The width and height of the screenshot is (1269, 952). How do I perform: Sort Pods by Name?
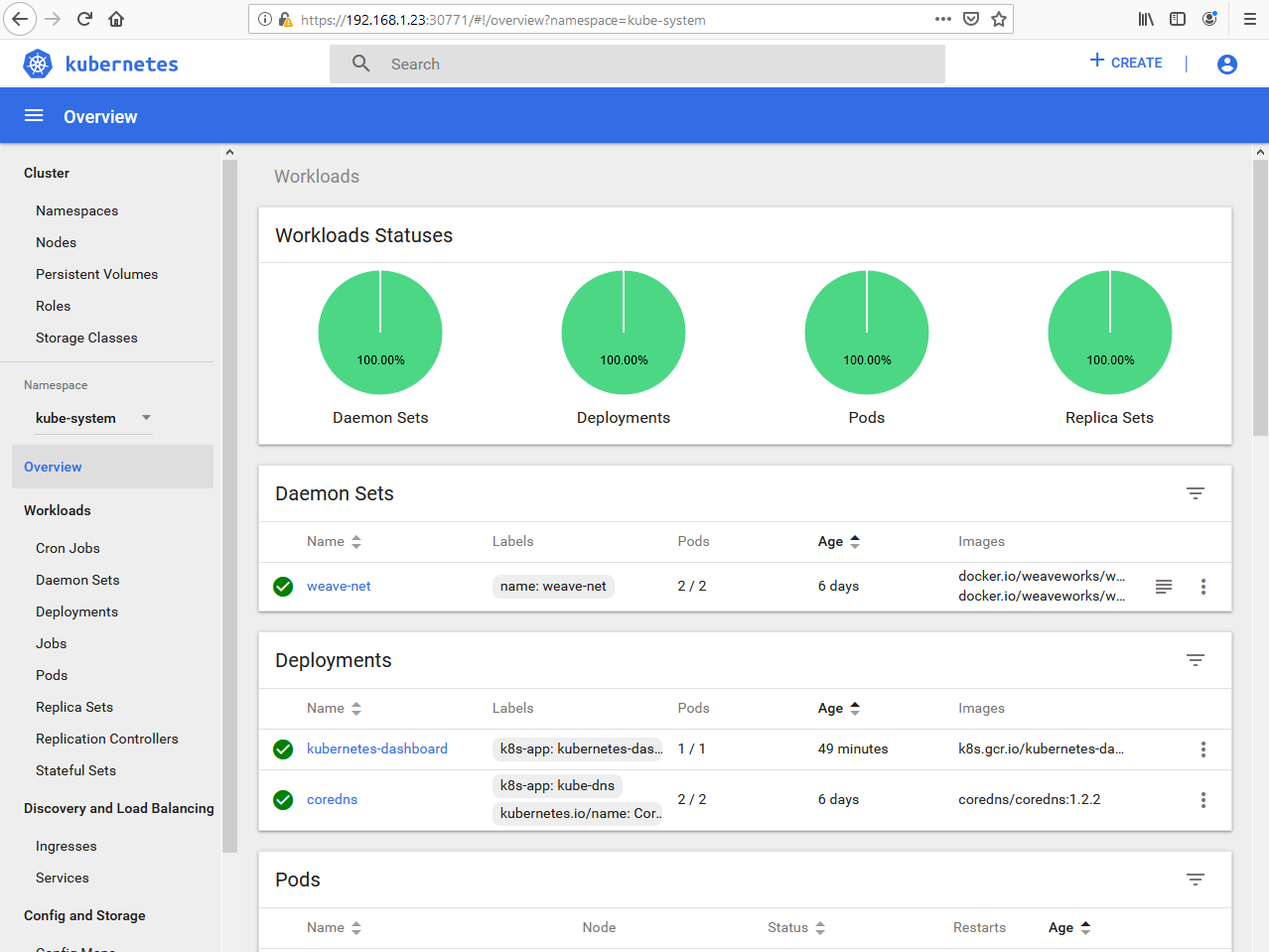tap(334, 927)
